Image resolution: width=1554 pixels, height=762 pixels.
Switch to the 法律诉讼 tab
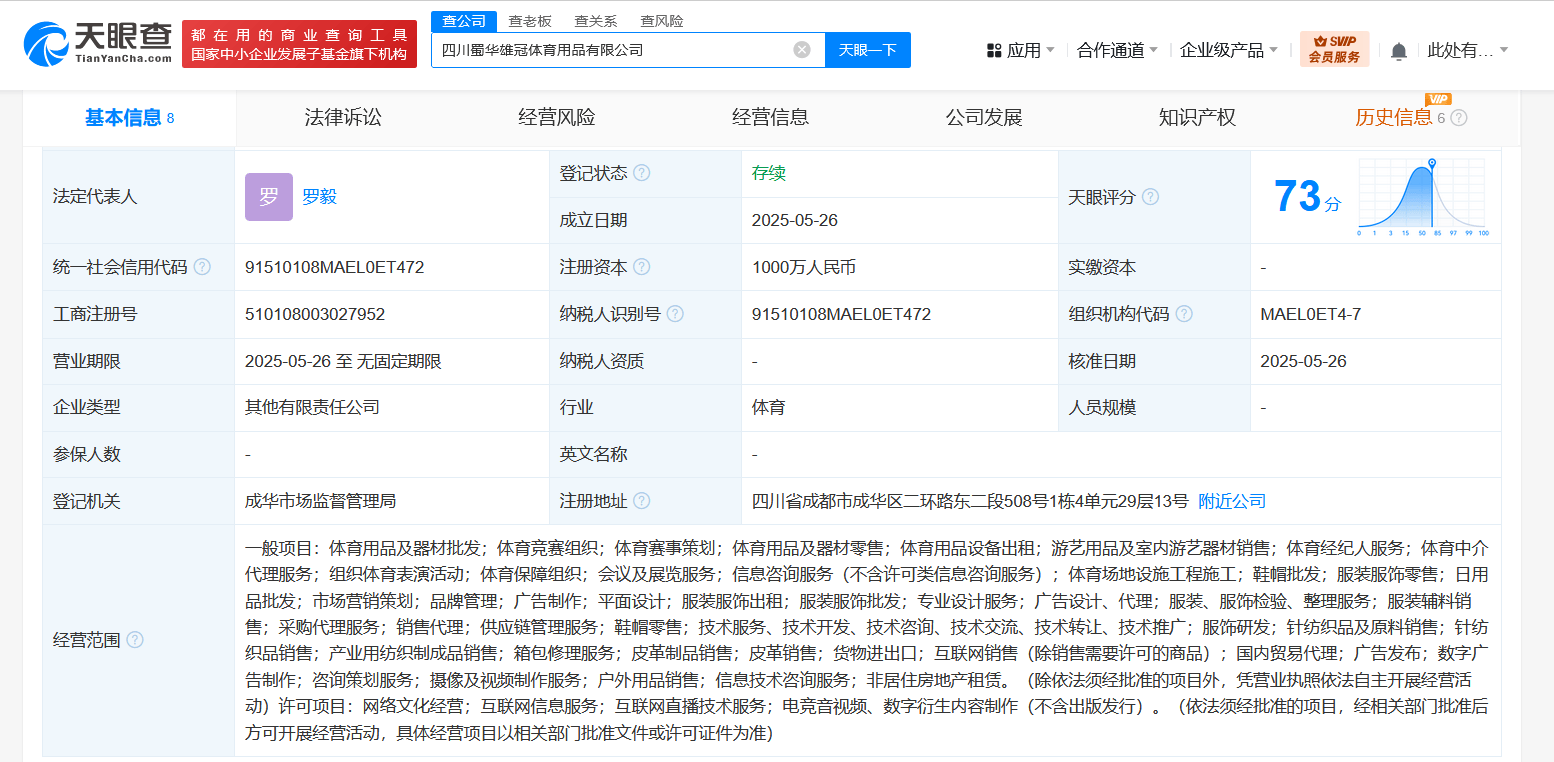coord(343,118)
